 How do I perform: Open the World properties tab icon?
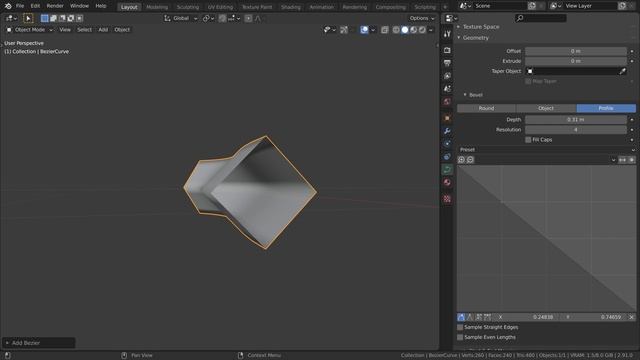click(x=447, y=101)
